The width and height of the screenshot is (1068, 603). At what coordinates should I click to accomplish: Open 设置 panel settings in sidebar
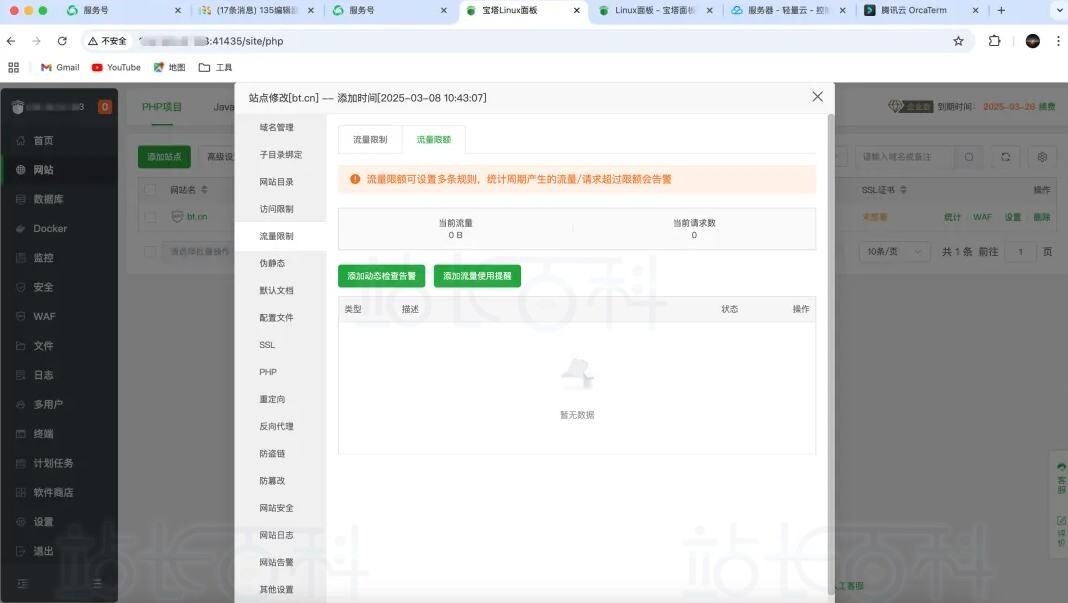[44, 521]
